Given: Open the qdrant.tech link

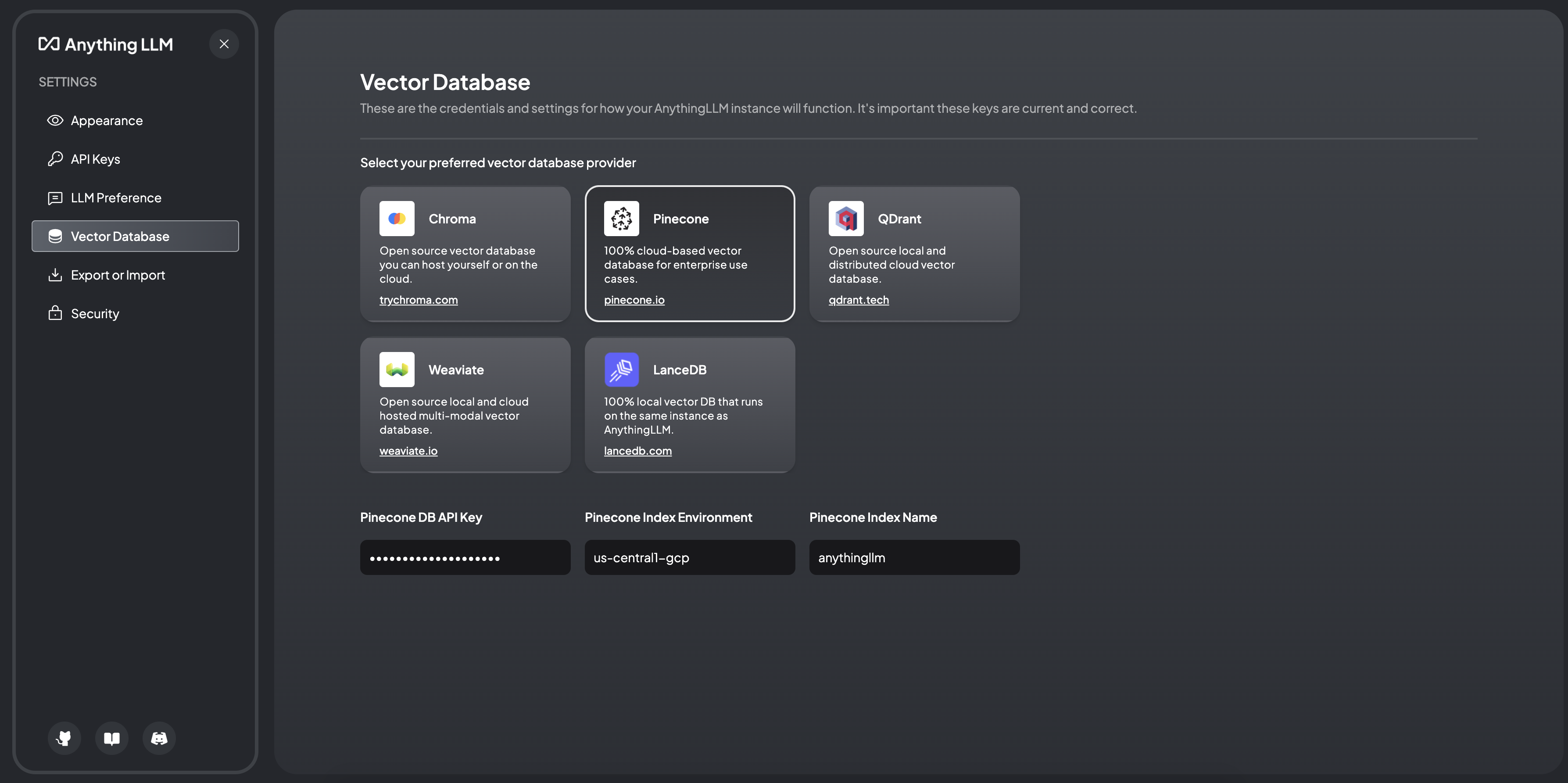Looking at the screenshot, I should pyautogui.click(x=859, y=300).
